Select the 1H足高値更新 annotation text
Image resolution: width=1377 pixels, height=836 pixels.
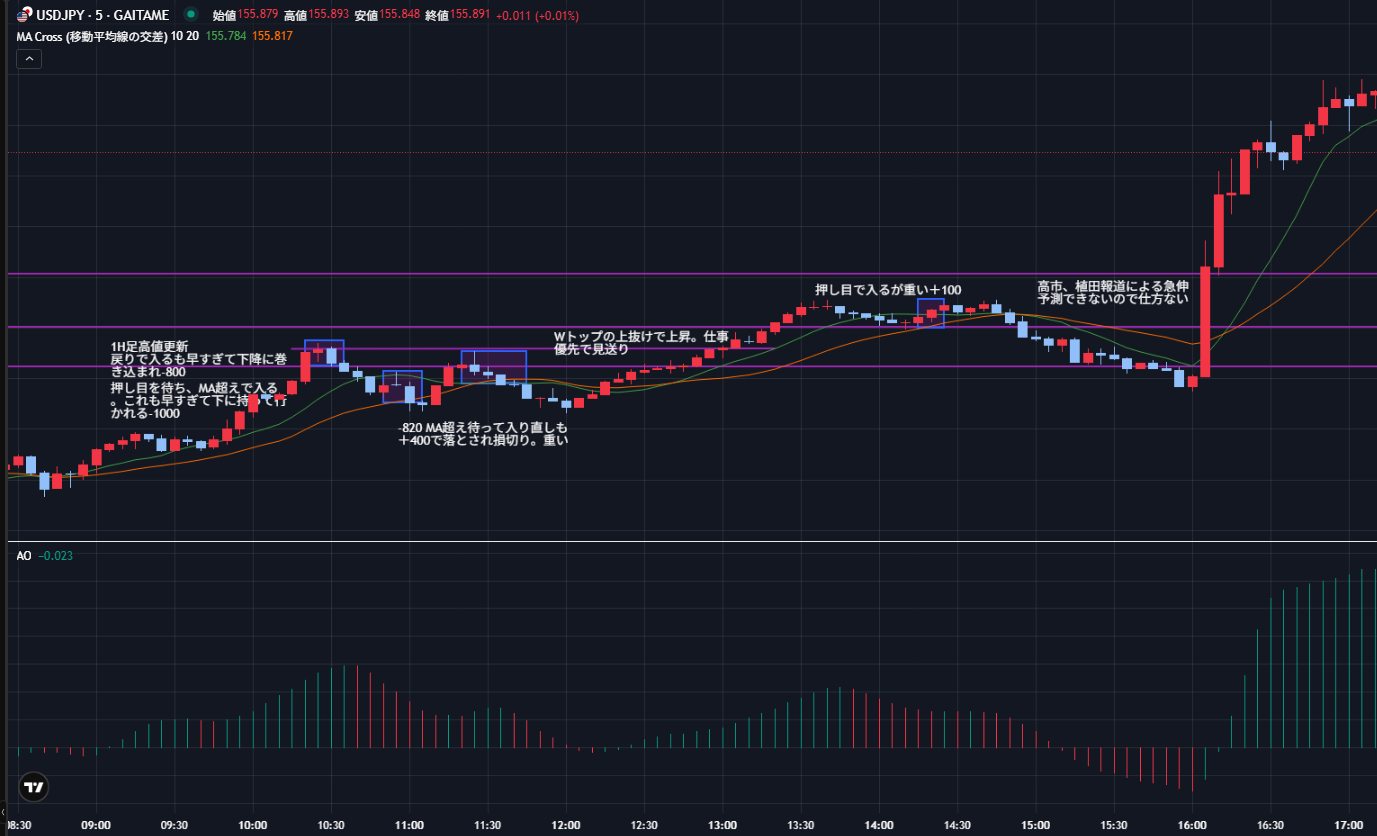149,346
